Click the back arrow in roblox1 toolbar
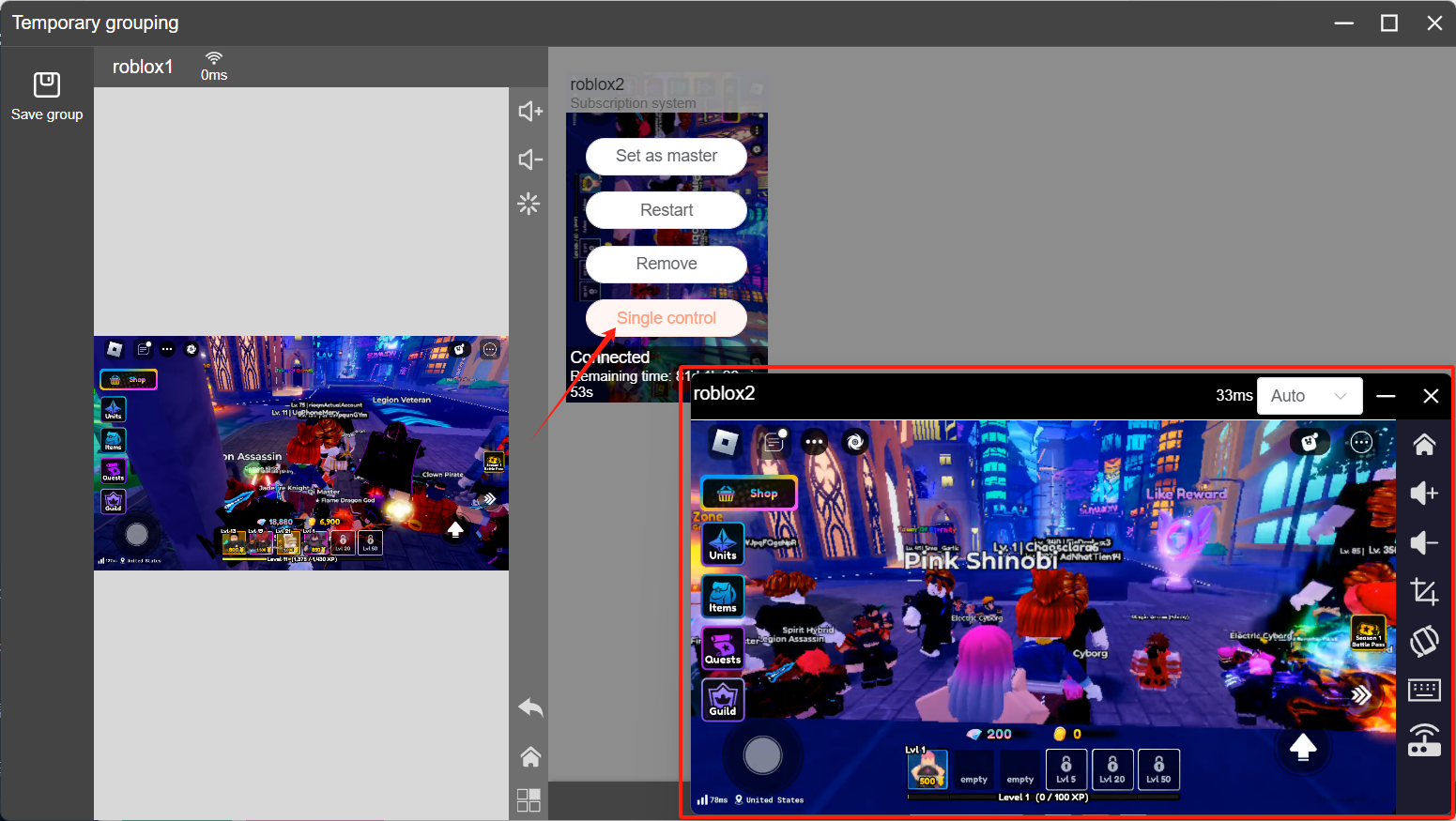The height and width of the screenshot is (821, 1456). coord(530,707)
